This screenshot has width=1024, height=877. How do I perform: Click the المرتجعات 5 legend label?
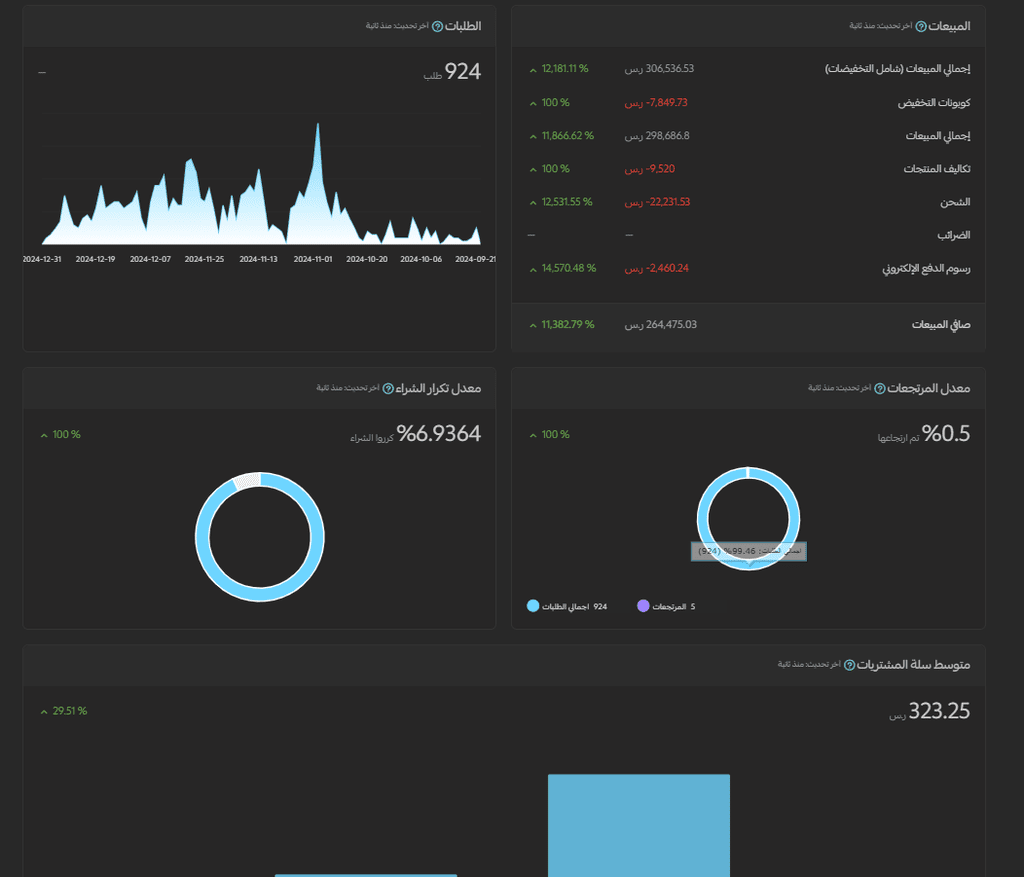[x=673, y=607]
